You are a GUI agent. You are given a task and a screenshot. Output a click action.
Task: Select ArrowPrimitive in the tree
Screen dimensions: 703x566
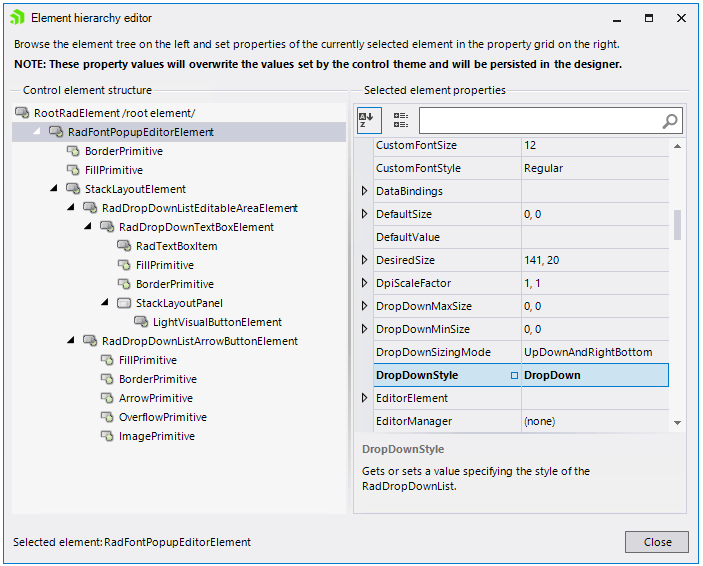pos(156,398)
